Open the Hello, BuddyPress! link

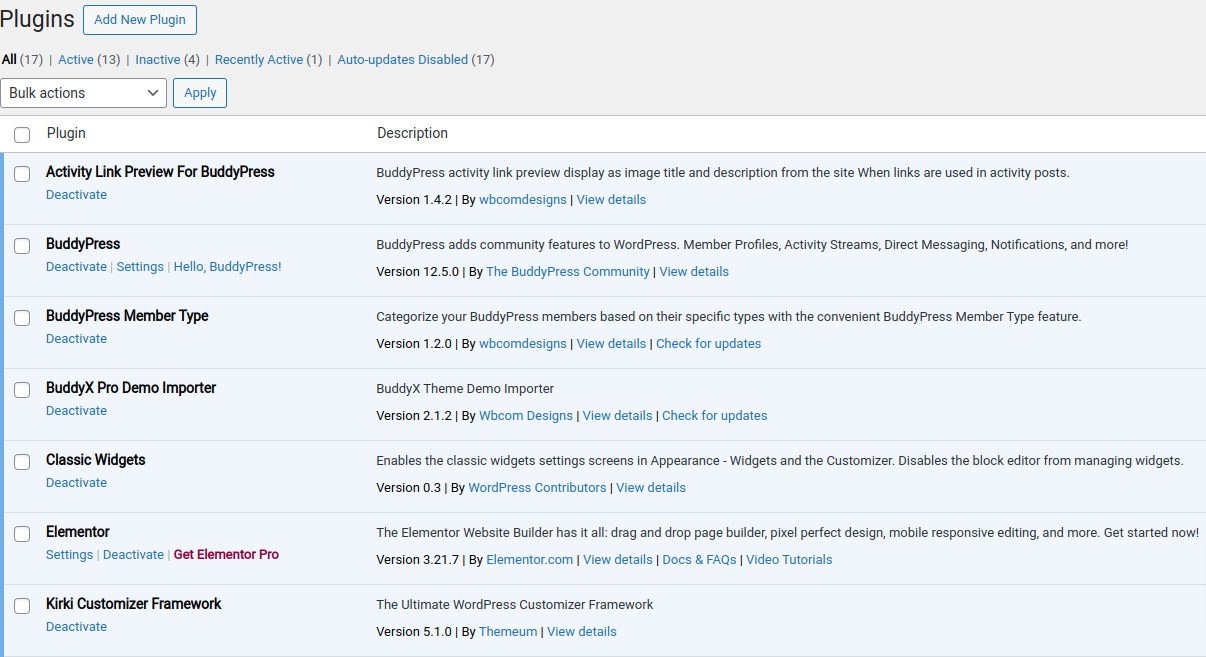tap(227, 266)
